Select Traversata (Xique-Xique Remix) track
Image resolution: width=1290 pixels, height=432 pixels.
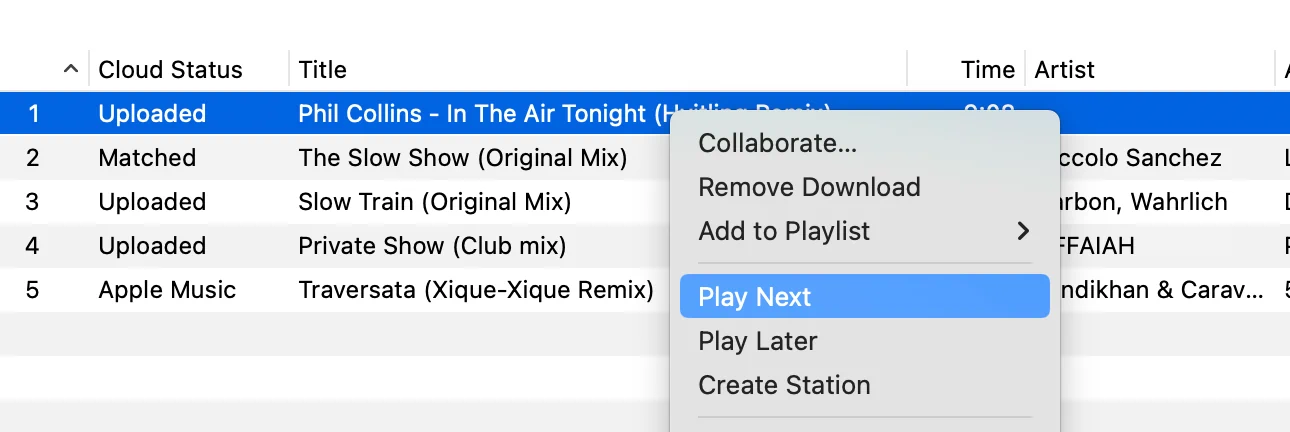(x=475, y=290)
